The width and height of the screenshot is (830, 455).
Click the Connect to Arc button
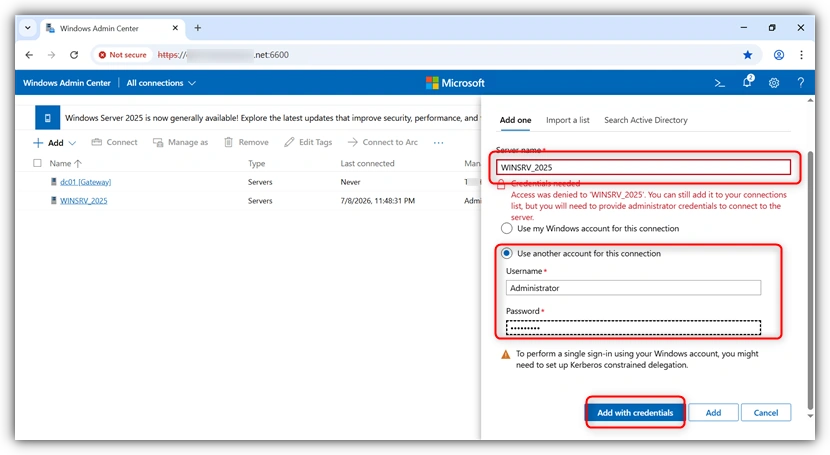click(x=383, y=142)
